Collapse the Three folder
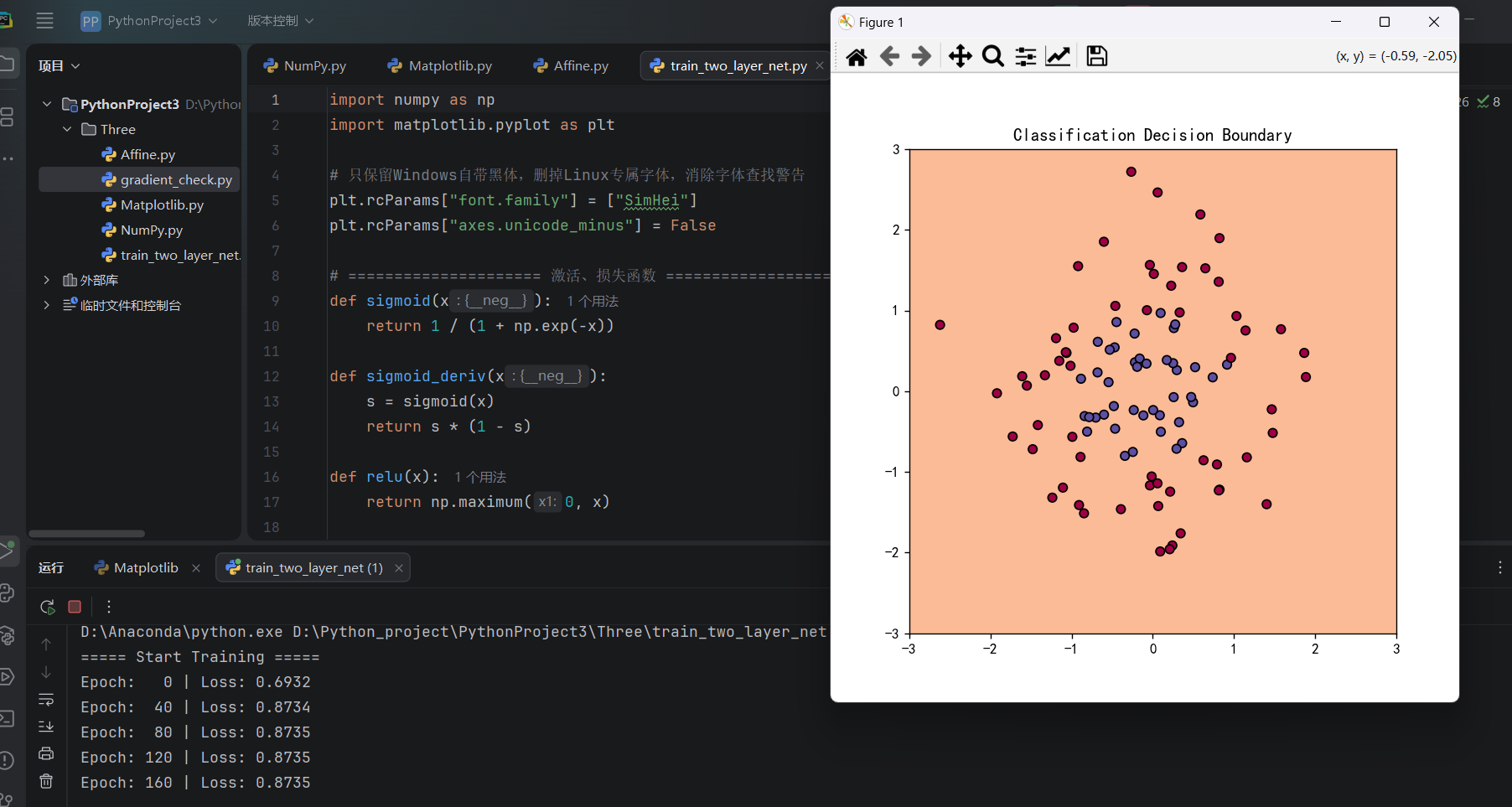 67,129
